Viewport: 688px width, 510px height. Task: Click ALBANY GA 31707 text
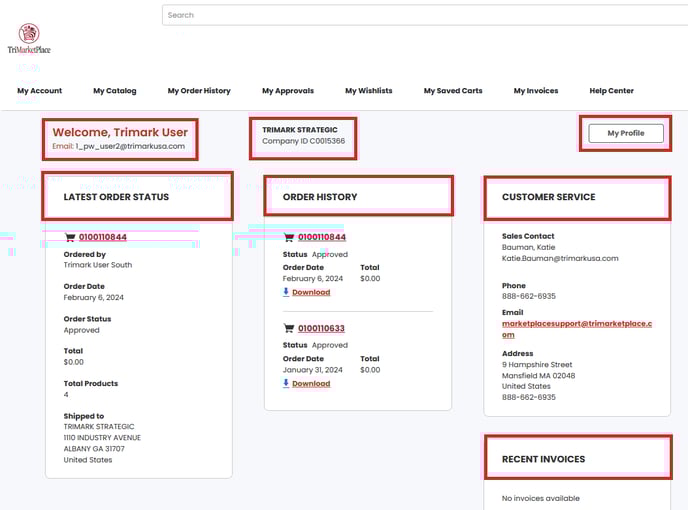pos(94,449)
